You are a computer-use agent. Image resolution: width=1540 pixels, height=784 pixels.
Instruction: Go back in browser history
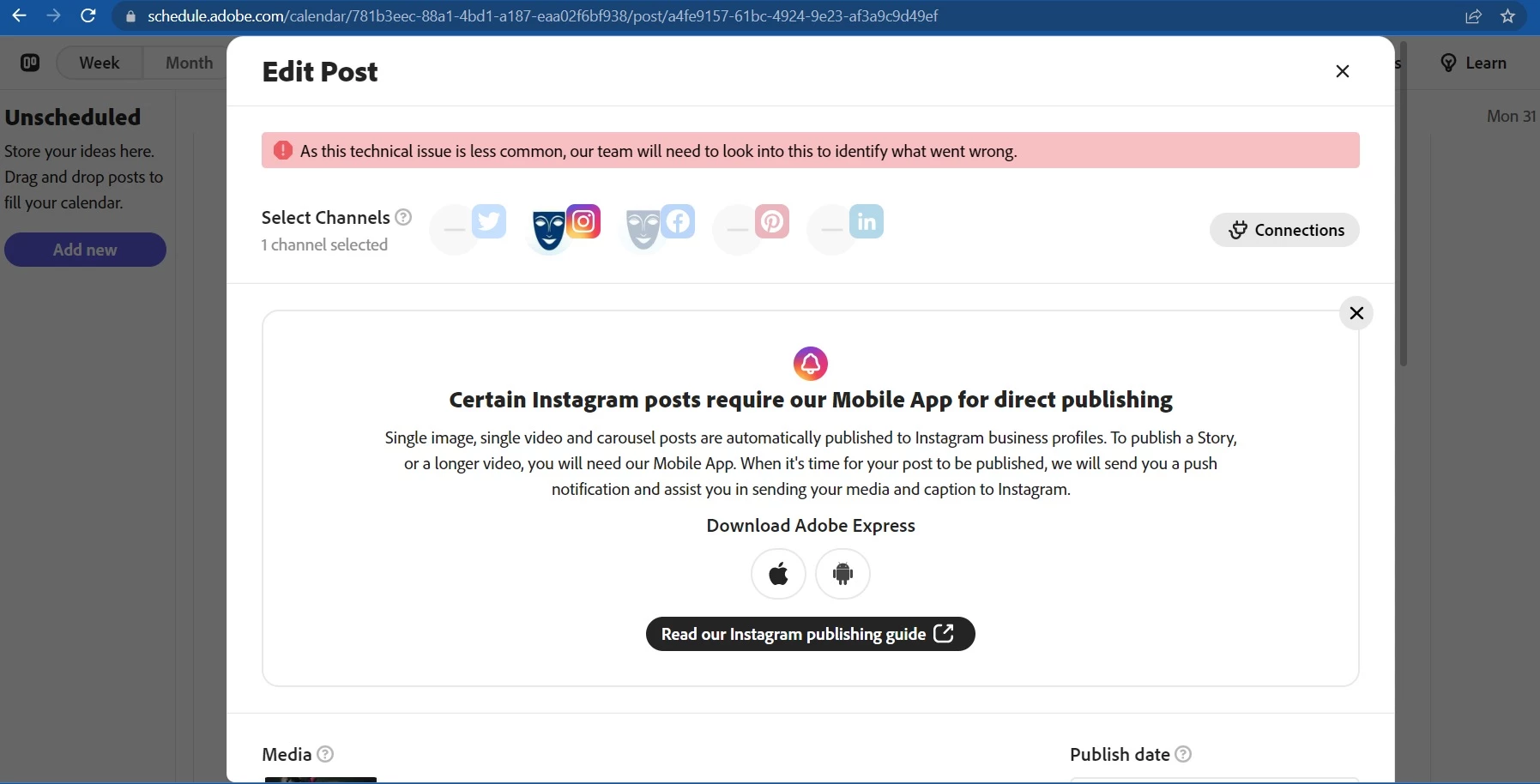(19, 16)
